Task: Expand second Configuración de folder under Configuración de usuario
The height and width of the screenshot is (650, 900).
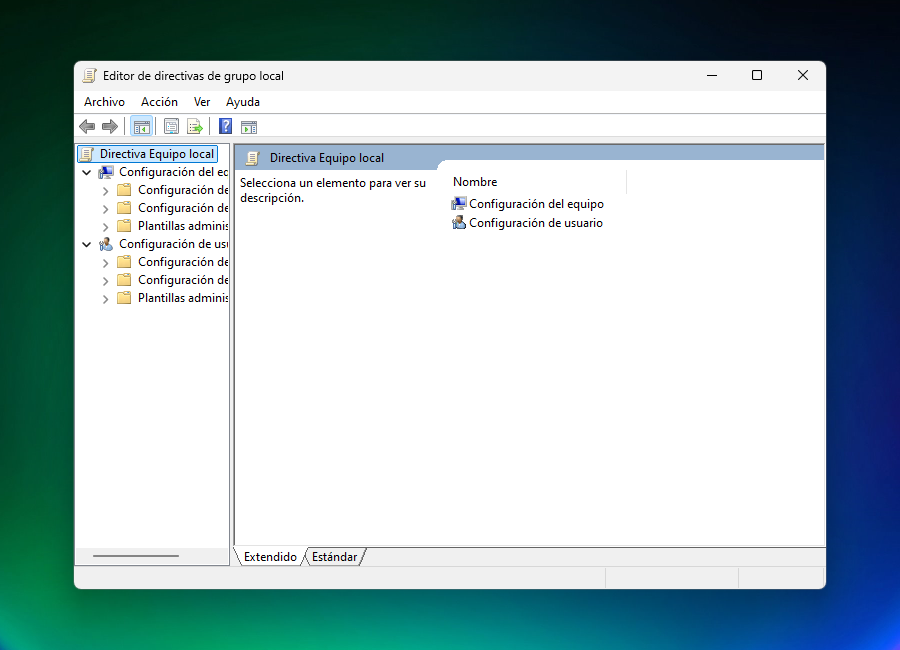Action: pos(106,281)
